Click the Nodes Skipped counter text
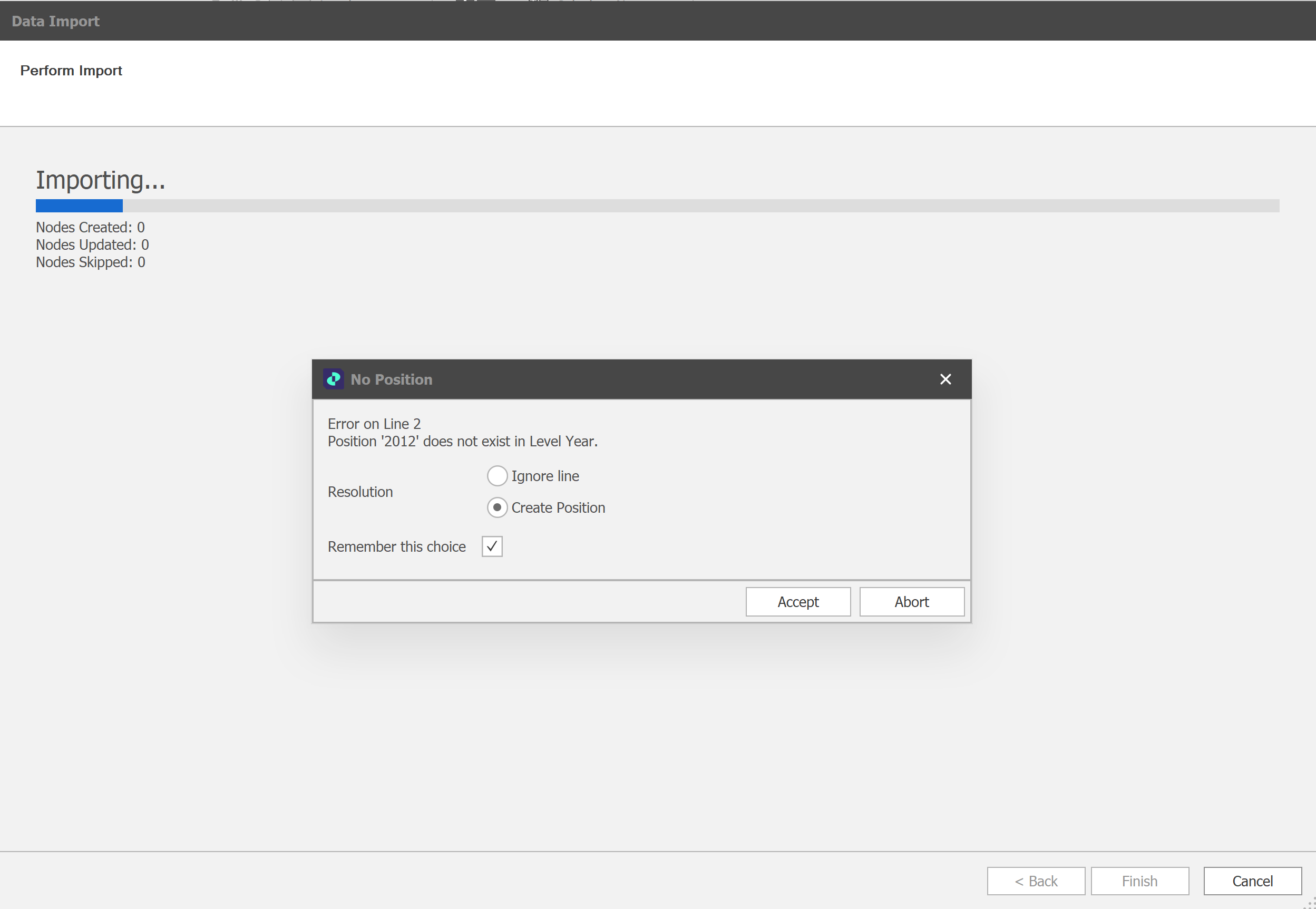 (90, 262)
